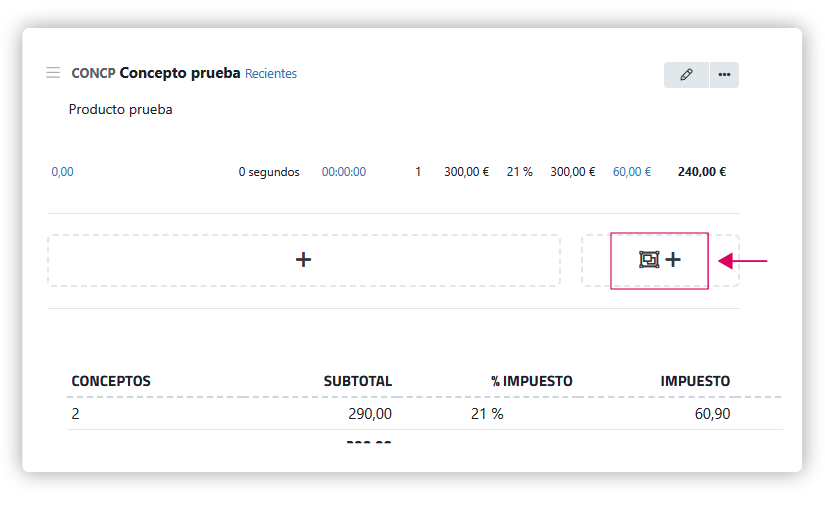Click the large plus add-concept button
This screenshot has height=511, width=825.
(304, 260)
